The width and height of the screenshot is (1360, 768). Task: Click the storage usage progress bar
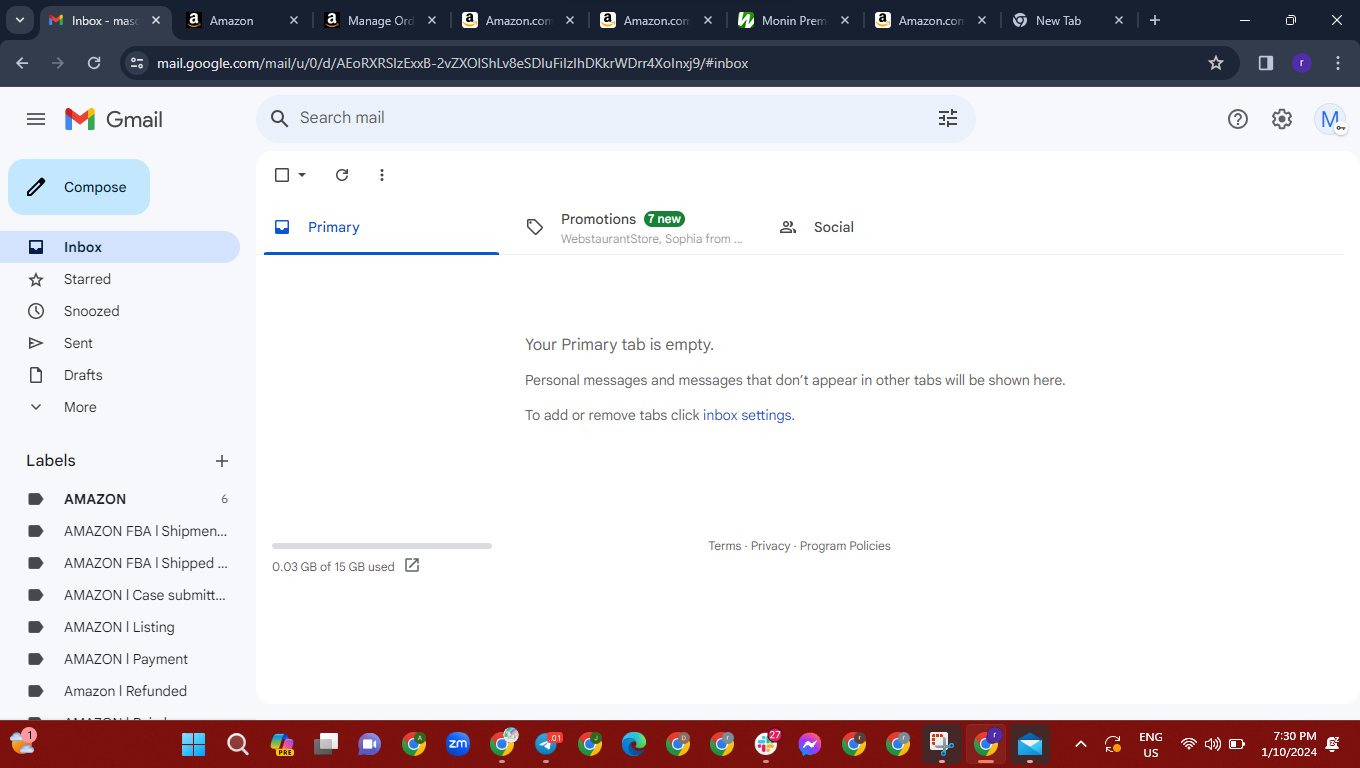coord(382,546)
